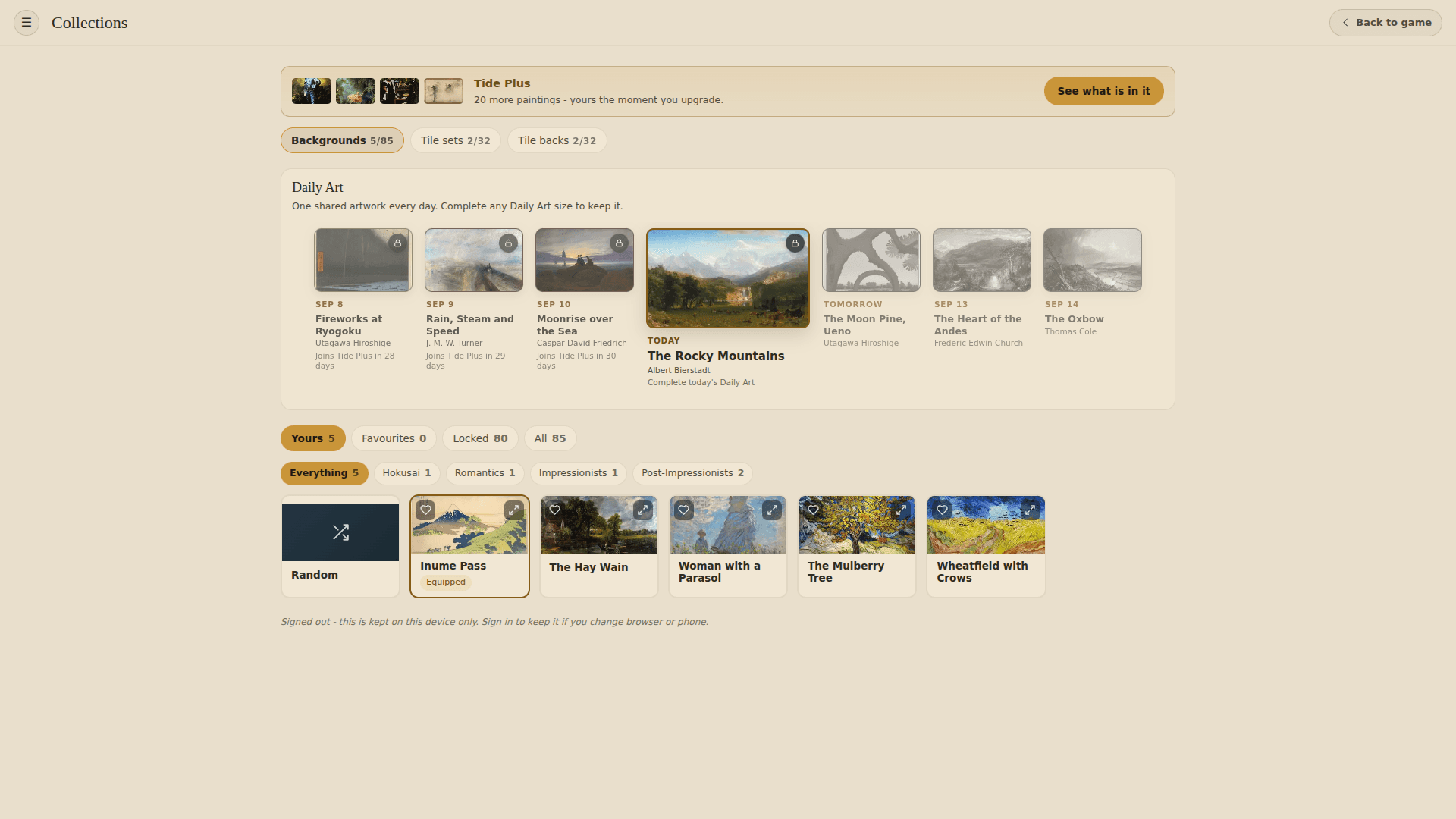This screenshot has height=819, width=1456.
Task: Favourite The Mulberry Tree painting
Action: [813, 510]
